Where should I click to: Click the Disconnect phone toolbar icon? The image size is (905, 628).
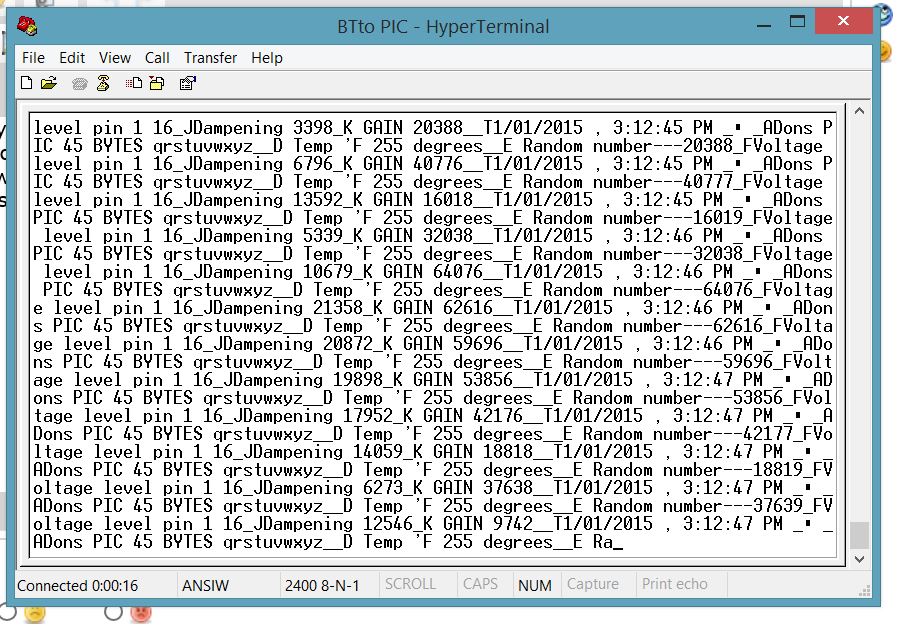click(x=102, y=84)
